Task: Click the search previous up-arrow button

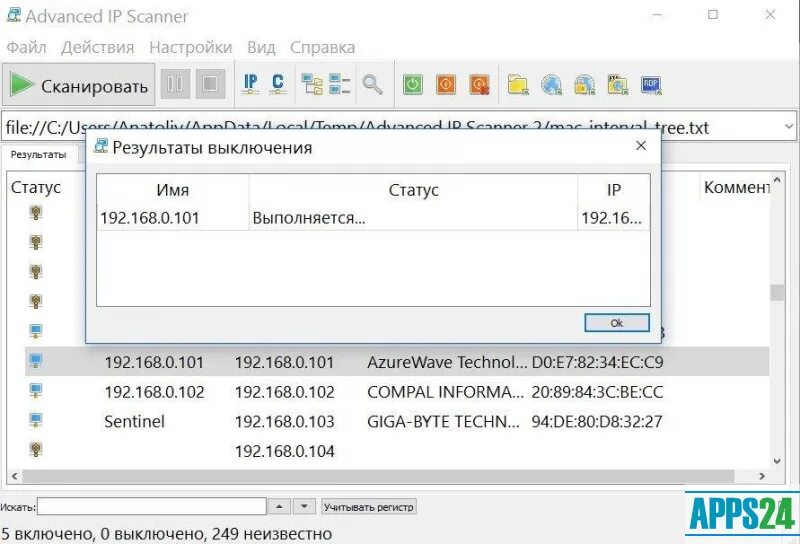Action: pyautogui.click(x=279, y=507)
